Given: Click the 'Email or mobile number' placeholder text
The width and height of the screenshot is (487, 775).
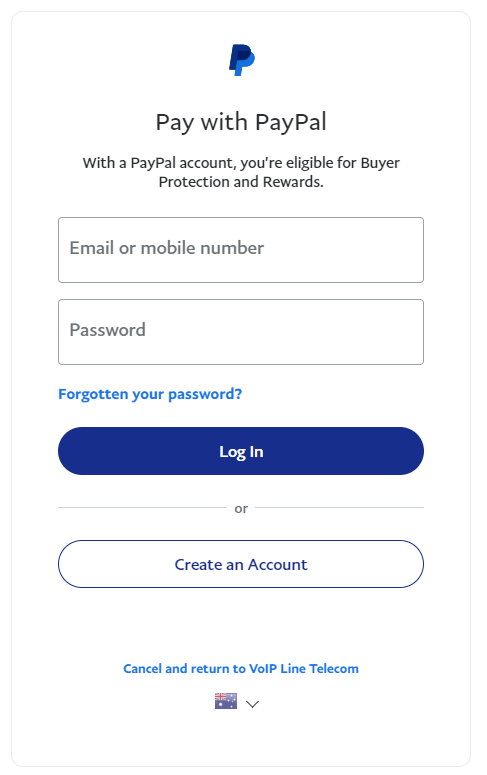Looking at the screenshot, I should 167,248.
